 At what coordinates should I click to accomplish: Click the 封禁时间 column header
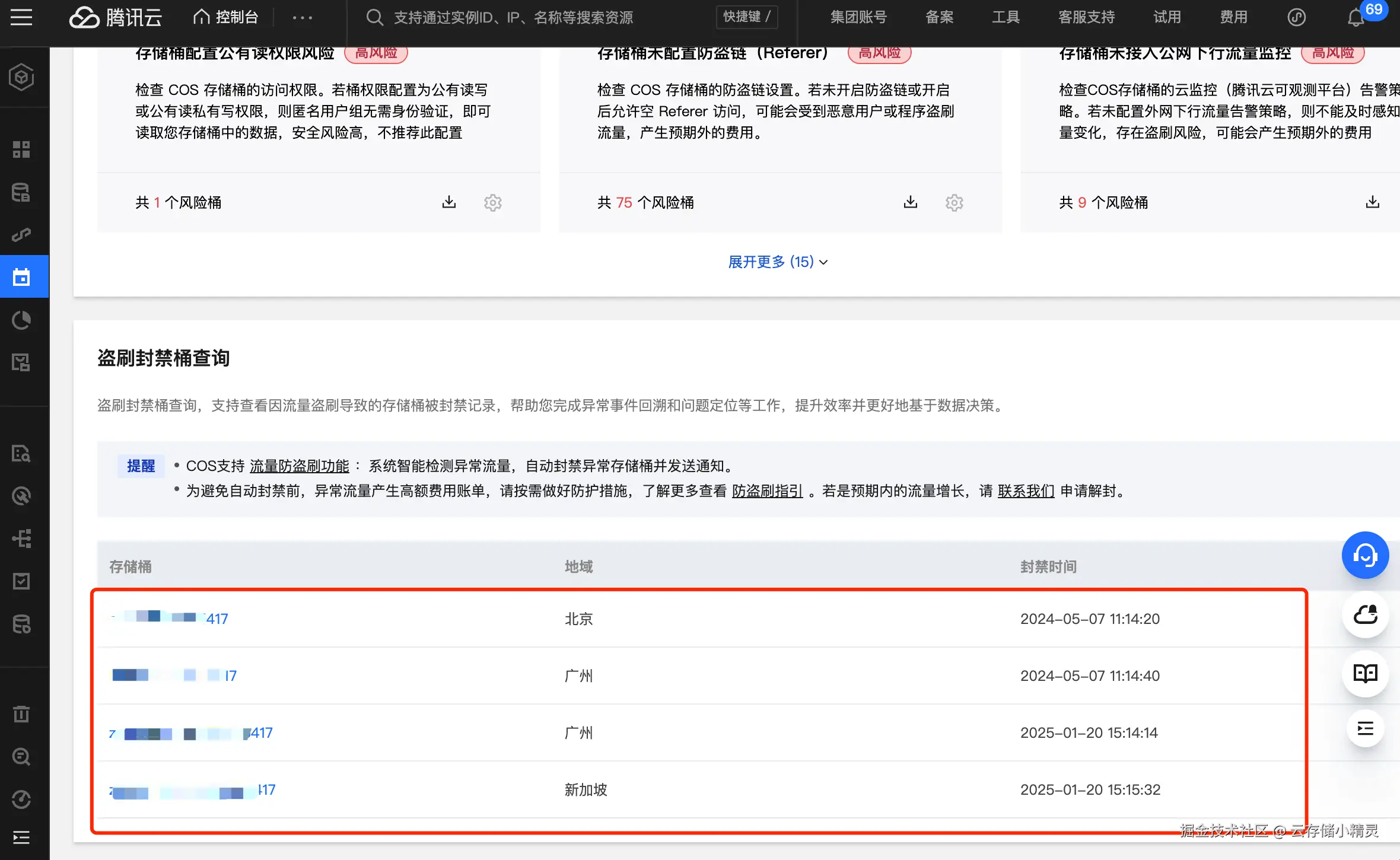[x=1049, y=566]
